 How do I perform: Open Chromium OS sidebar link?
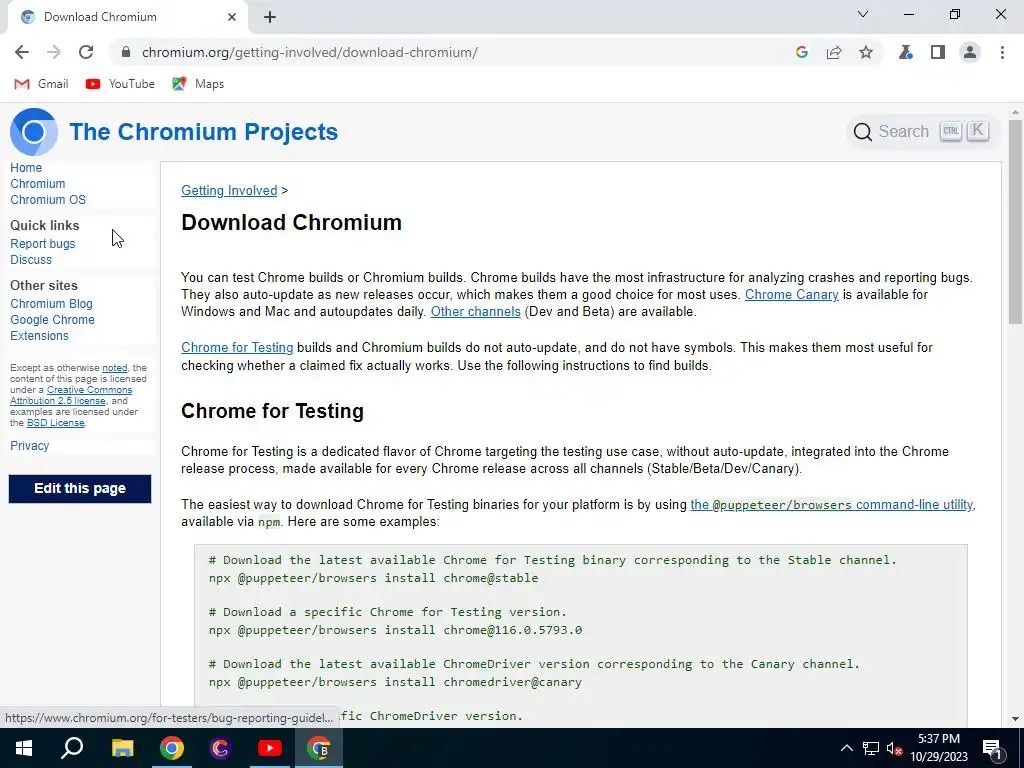click(x=48, y=200)
